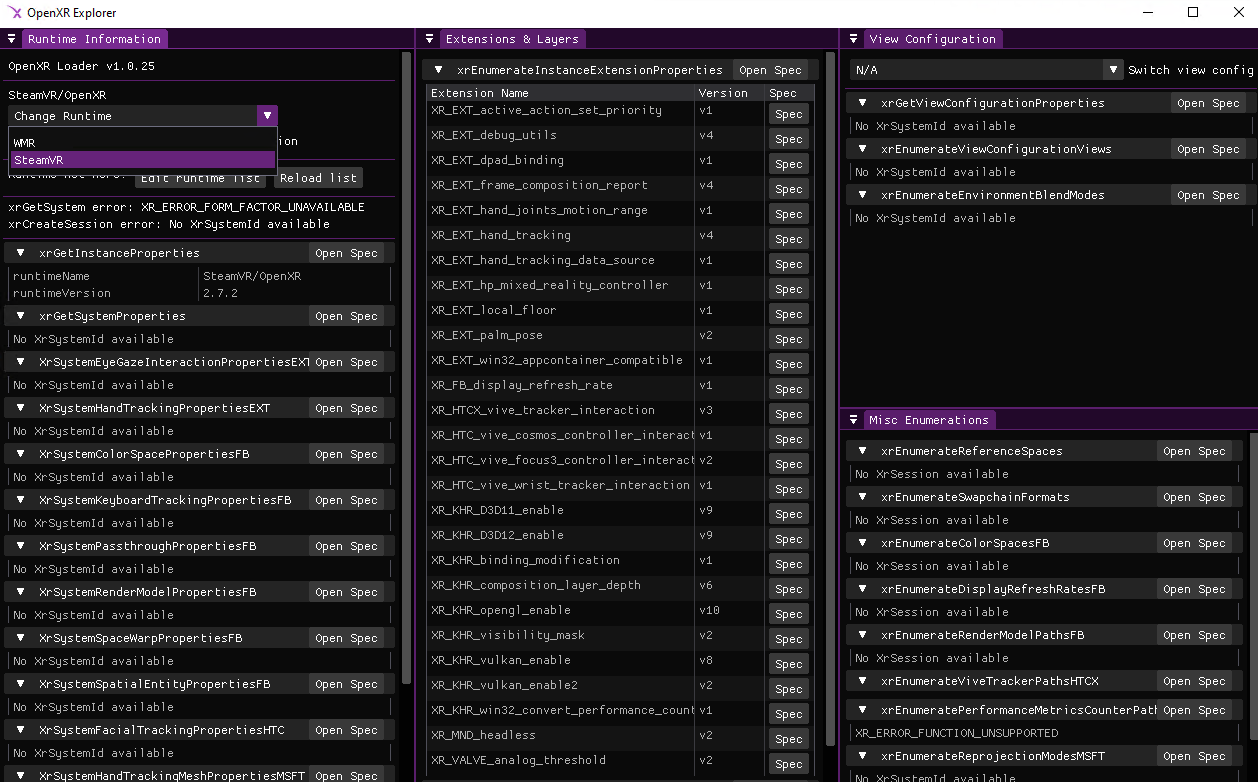Open Spec for XrSystemRenderModelPropertiesFB
Screen dimensions: 1258x782
pos(346,593)
